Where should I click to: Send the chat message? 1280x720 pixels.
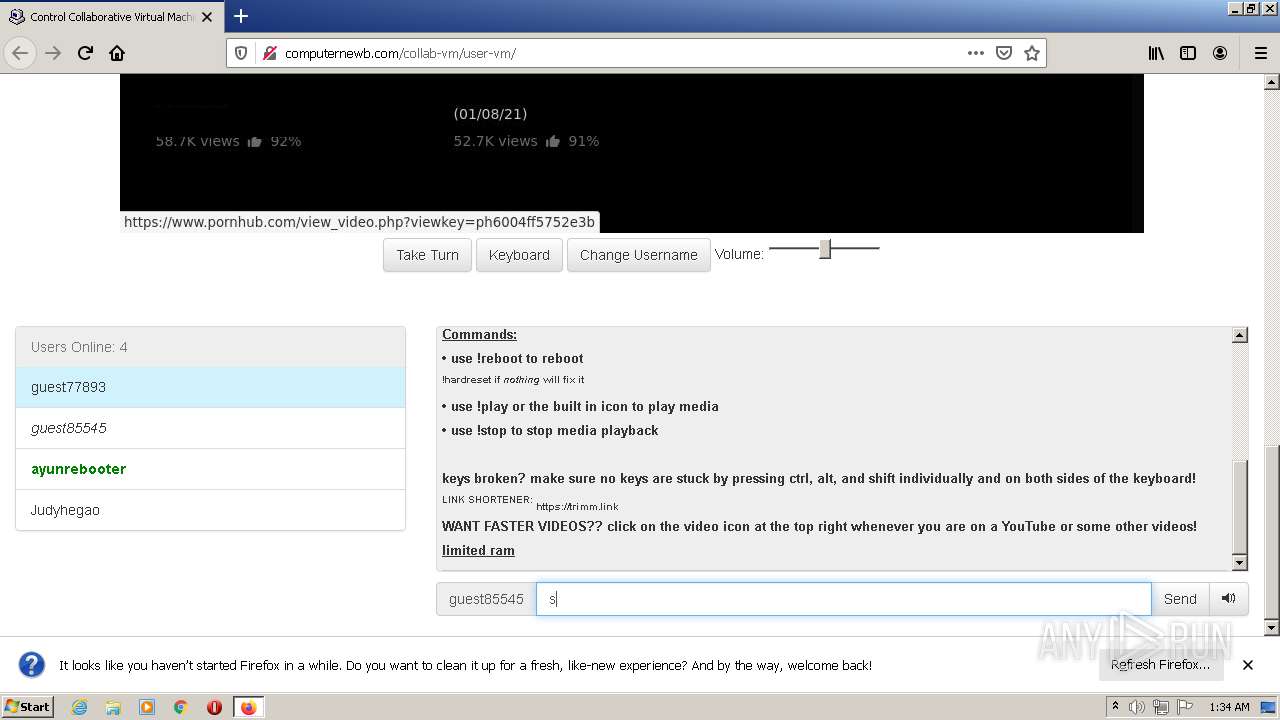coord(1180,599)
